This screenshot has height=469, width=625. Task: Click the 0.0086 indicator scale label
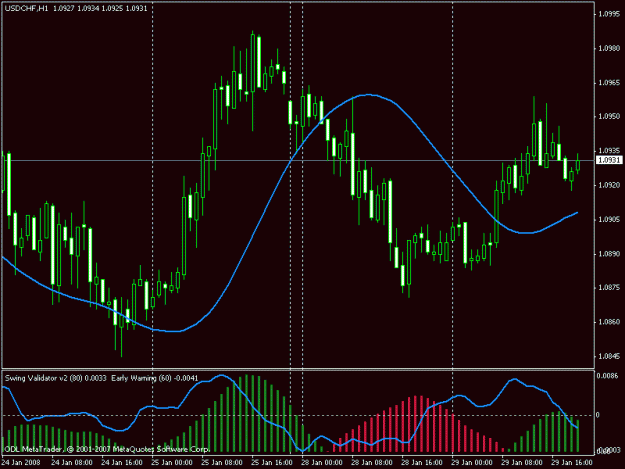[x=607, y=376]
